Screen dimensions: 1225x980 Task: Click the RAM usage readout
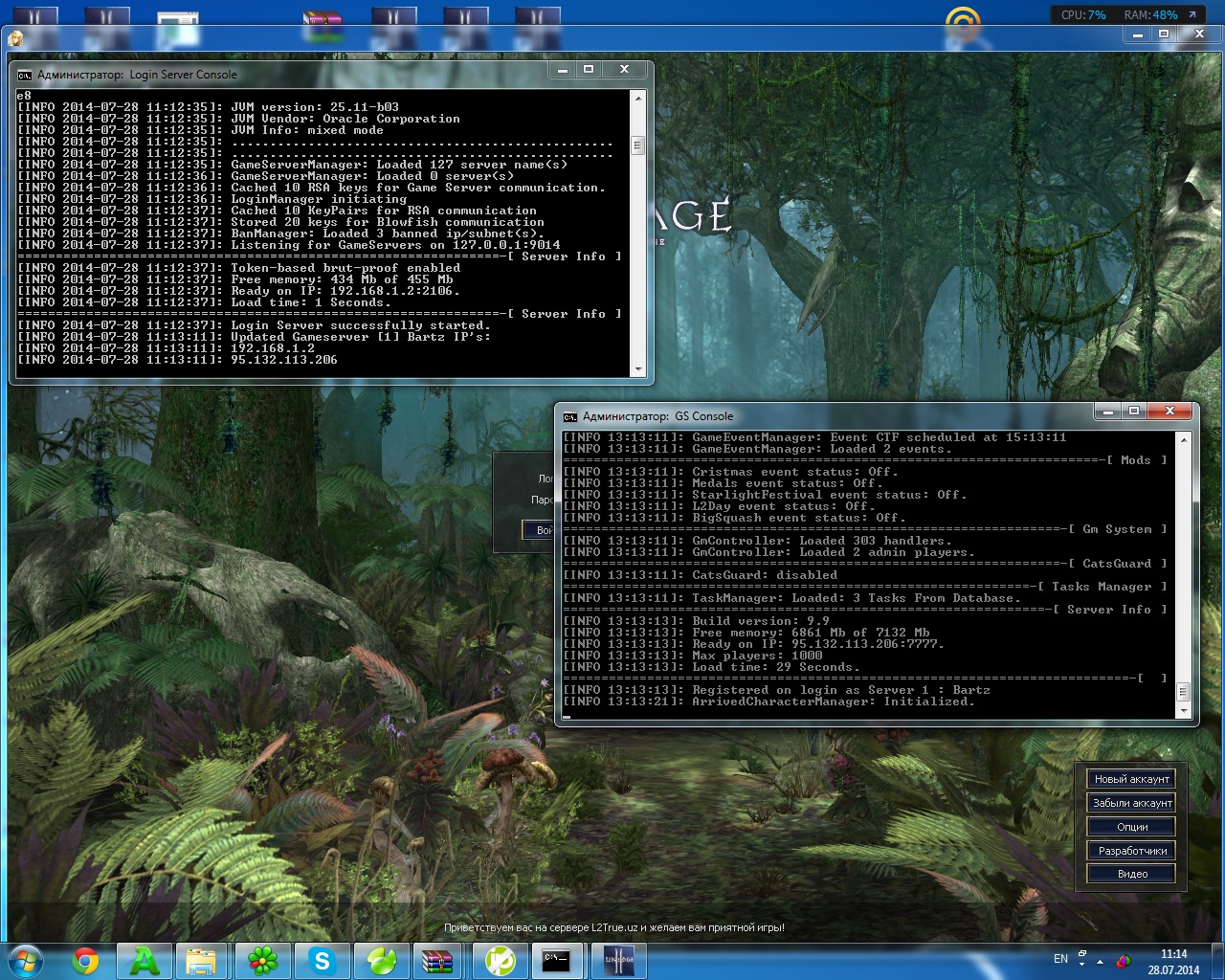point(1150,14)
